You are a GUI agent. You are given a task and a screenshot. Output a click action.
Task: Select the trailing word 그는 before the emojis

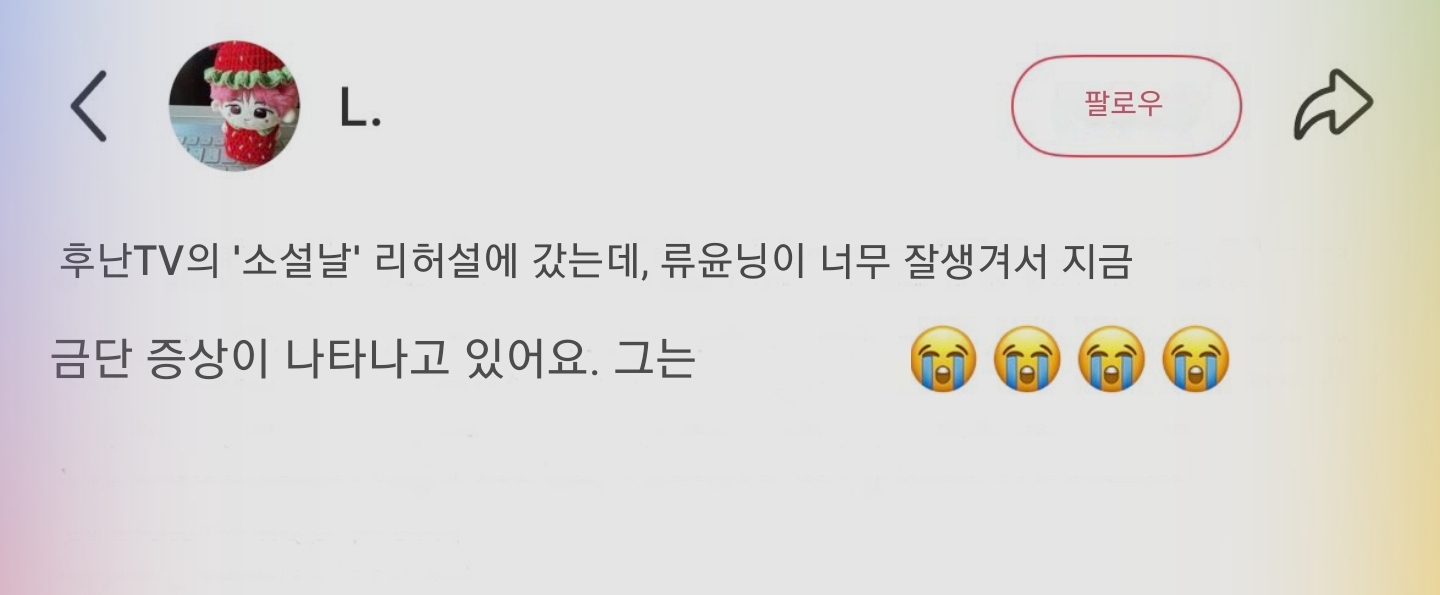coord(654,359)
